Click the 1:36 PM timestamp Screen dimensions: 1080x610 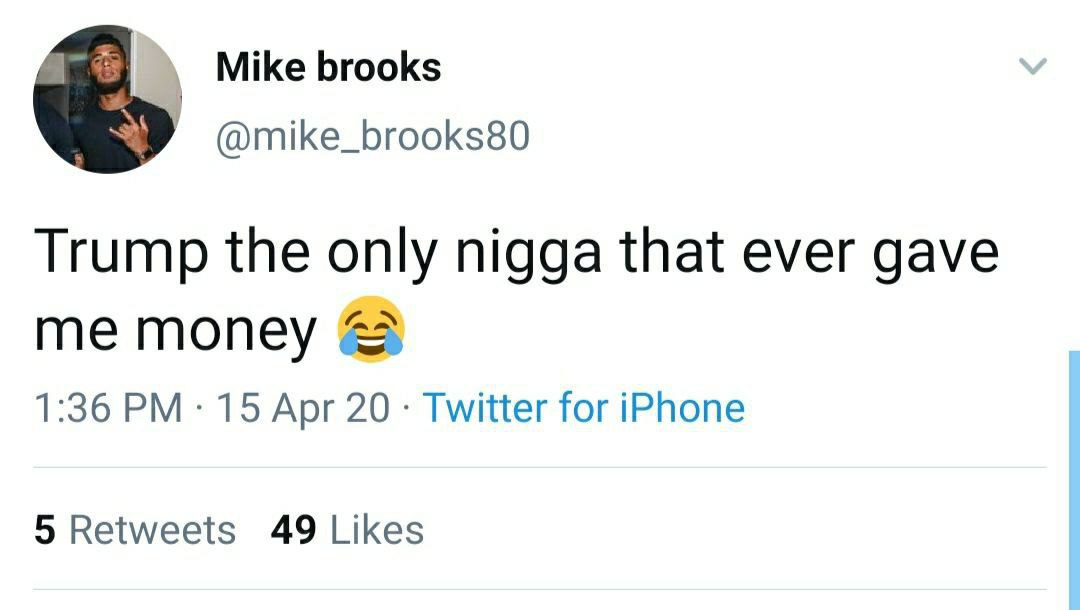pos(108,407)
